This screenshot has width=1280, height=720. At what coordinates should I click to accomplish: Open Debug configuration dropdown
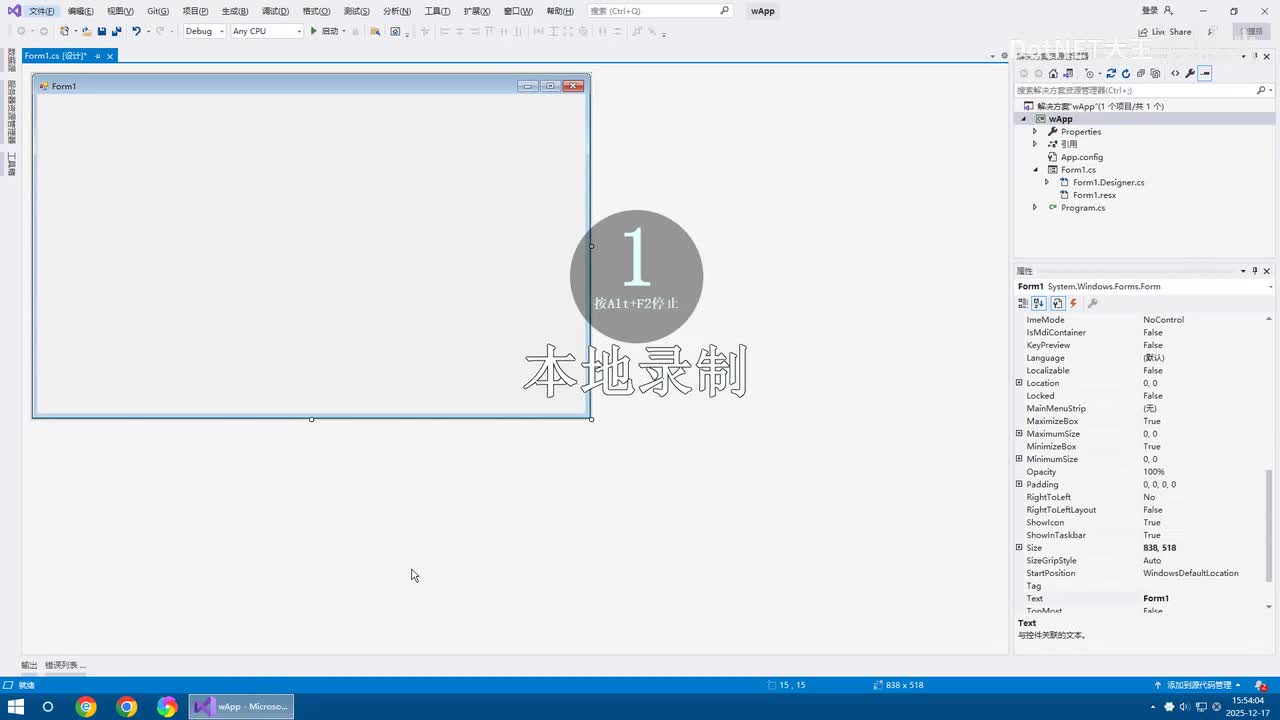coord(204,31)
